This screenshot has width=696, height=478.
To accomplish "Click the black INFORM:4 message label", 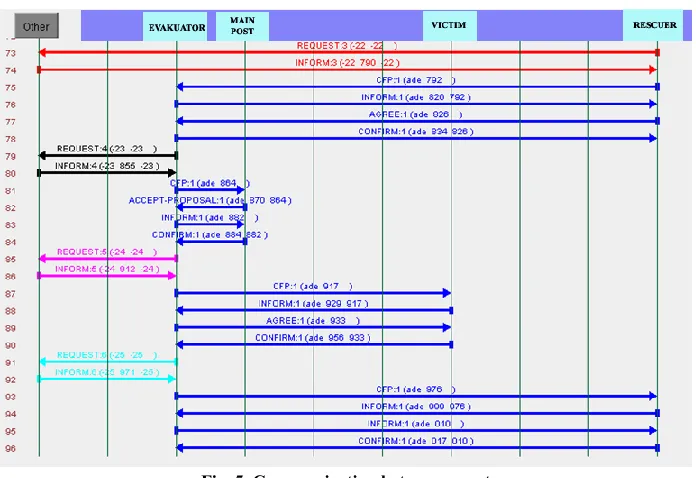I will [107, 166].
